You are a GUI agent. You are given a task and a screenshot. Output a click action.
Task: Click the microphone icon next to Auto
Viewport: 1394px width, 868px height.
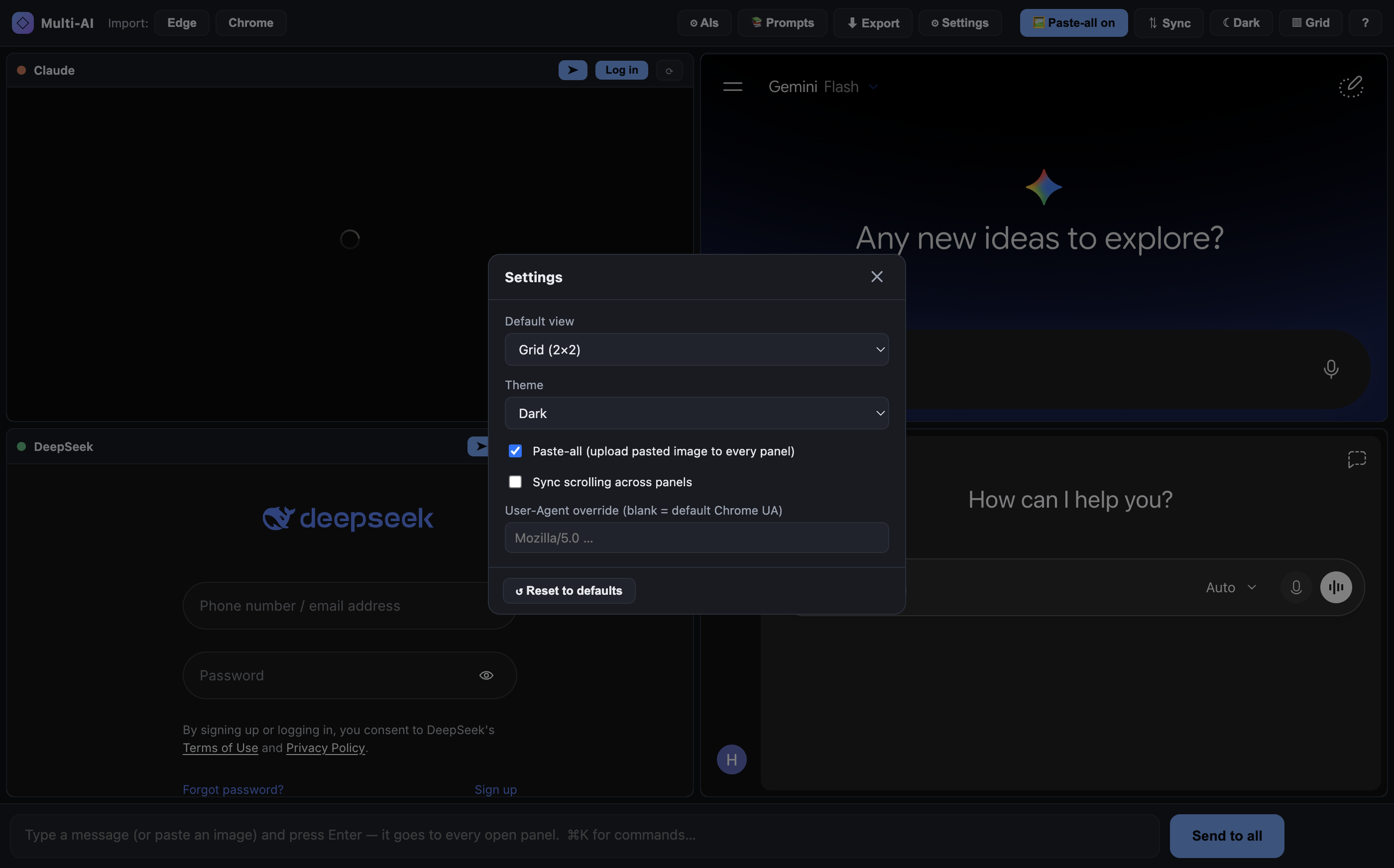coord(1296,587)
